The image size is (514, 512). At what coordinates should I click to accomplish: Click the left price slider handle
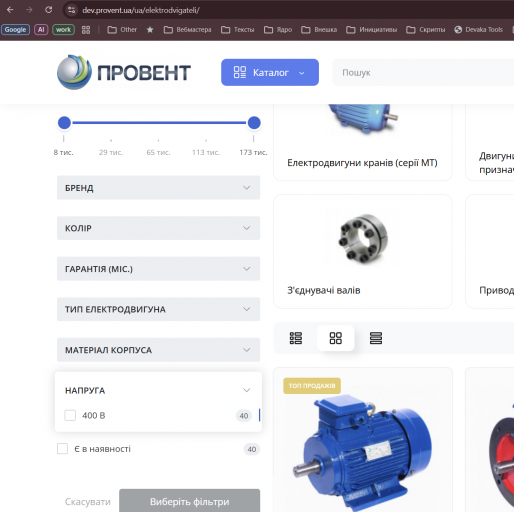pos(64,123)
